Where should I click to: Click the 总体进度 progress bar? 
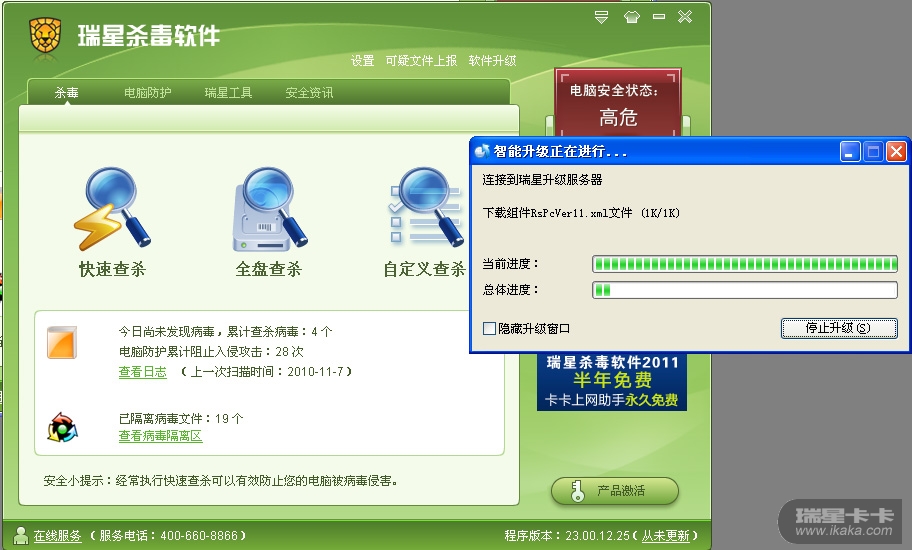(745, 290)
